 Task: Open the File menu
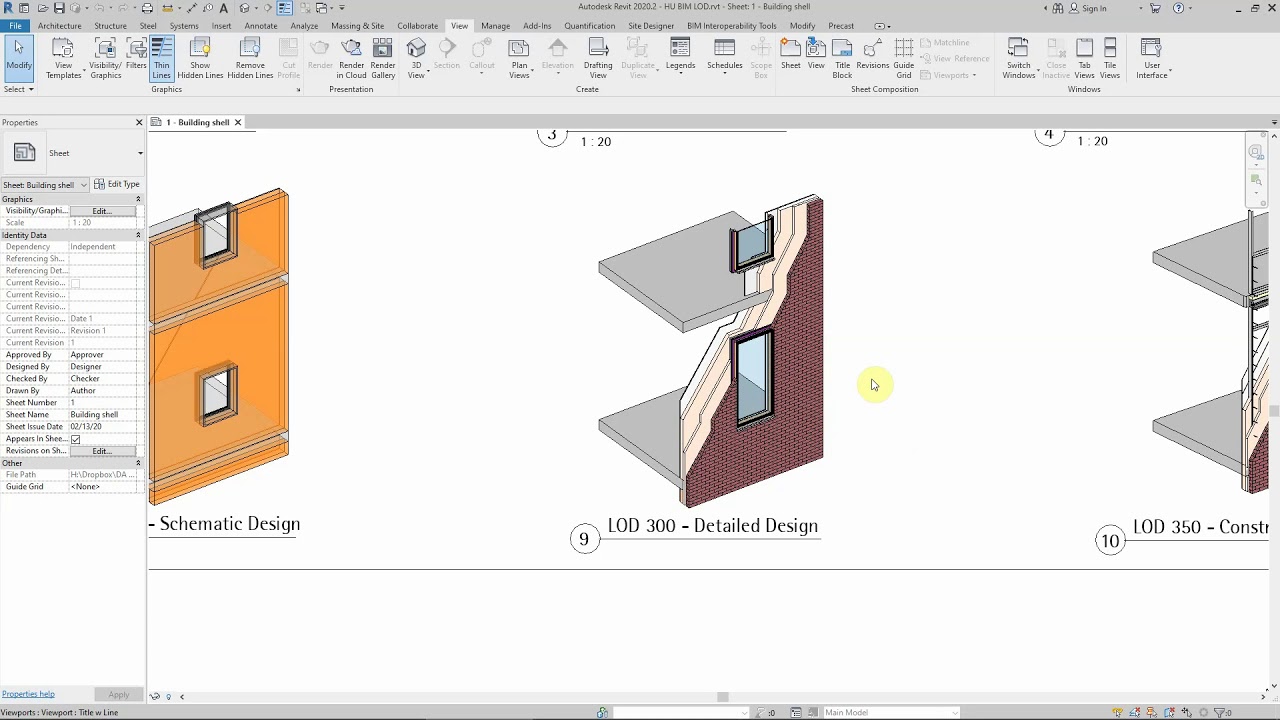point(15,26)
